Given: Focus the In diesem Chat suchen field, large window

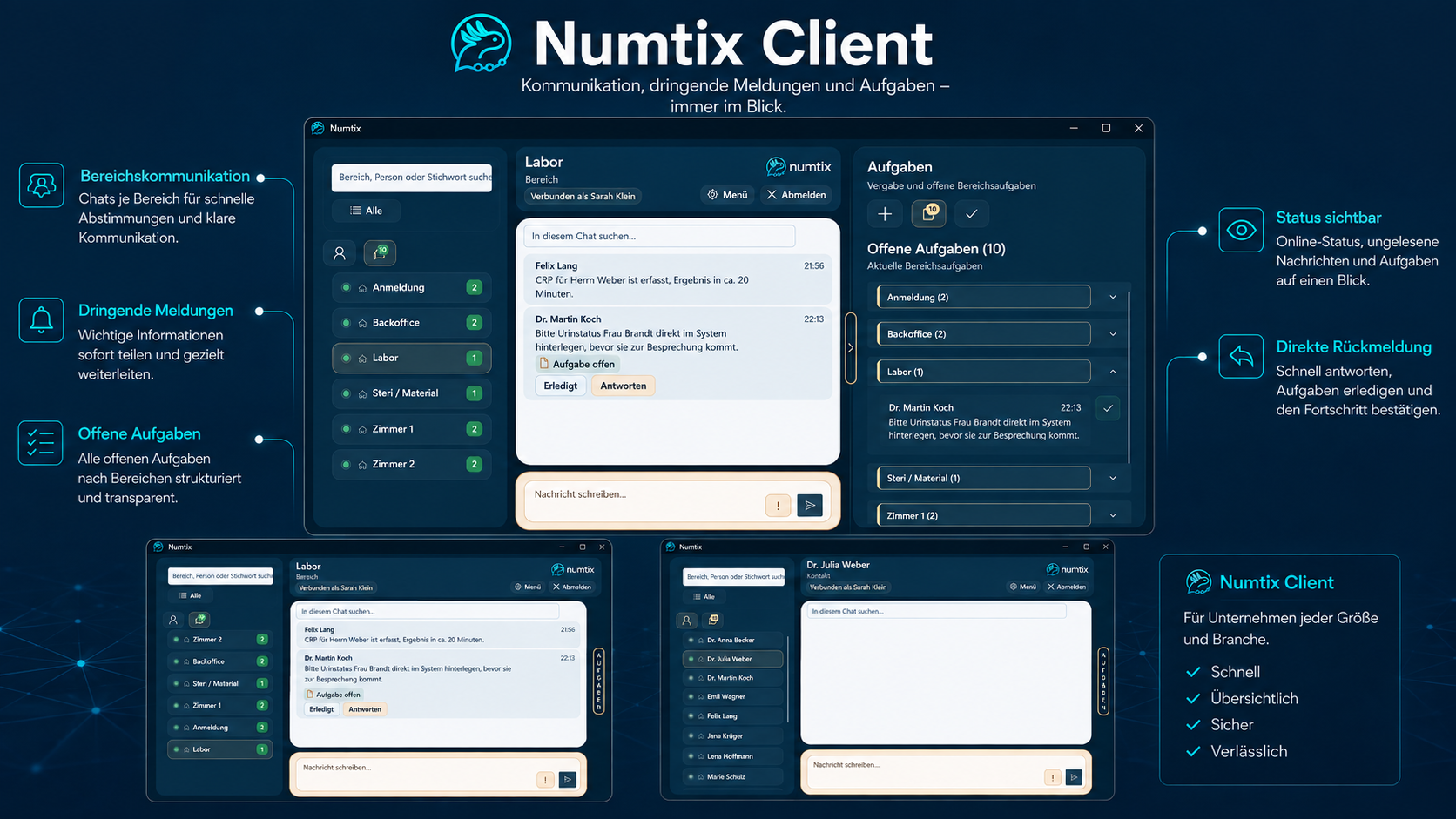Looking at the screenshot, I should pos(659,236).
